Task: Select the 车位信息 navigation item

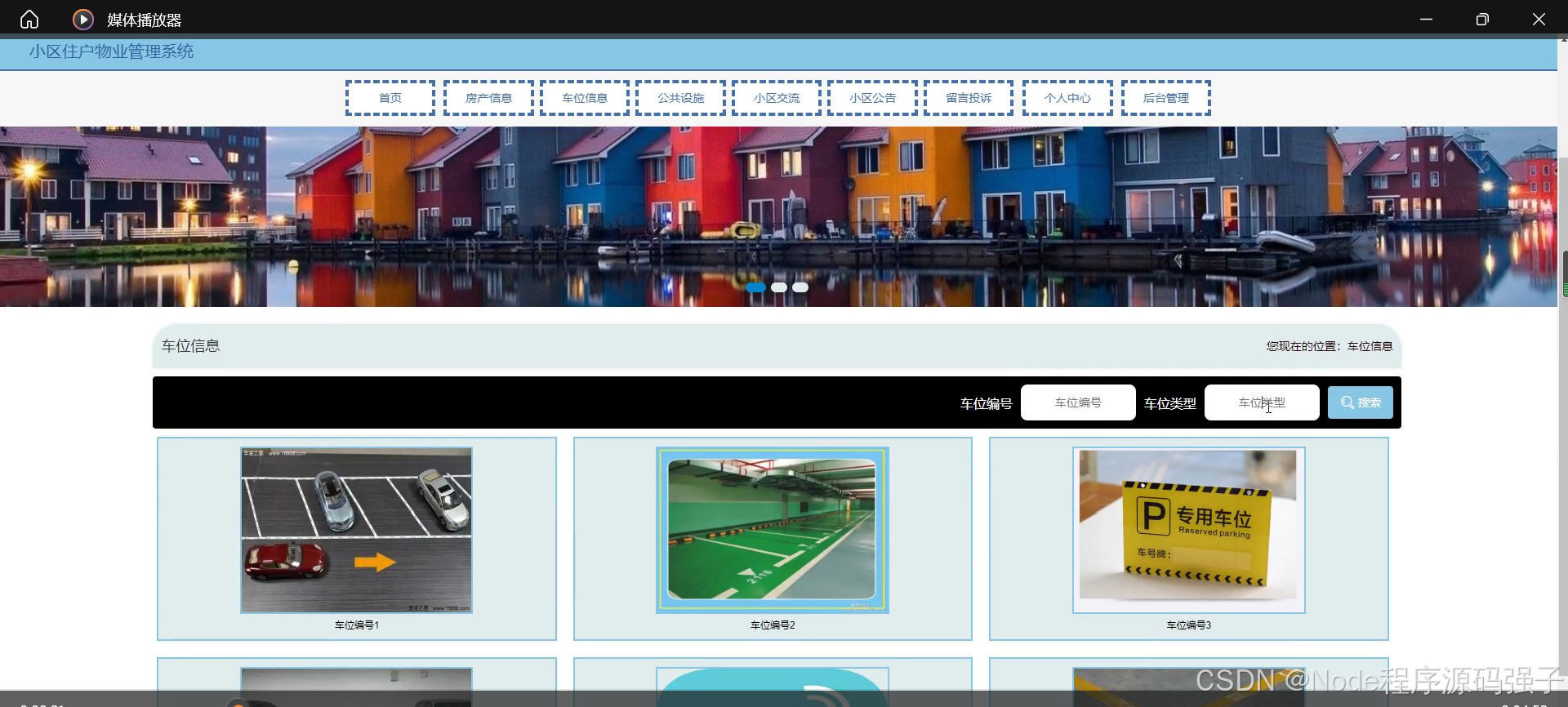Action: pyautogui.click(x=585, y=98)
